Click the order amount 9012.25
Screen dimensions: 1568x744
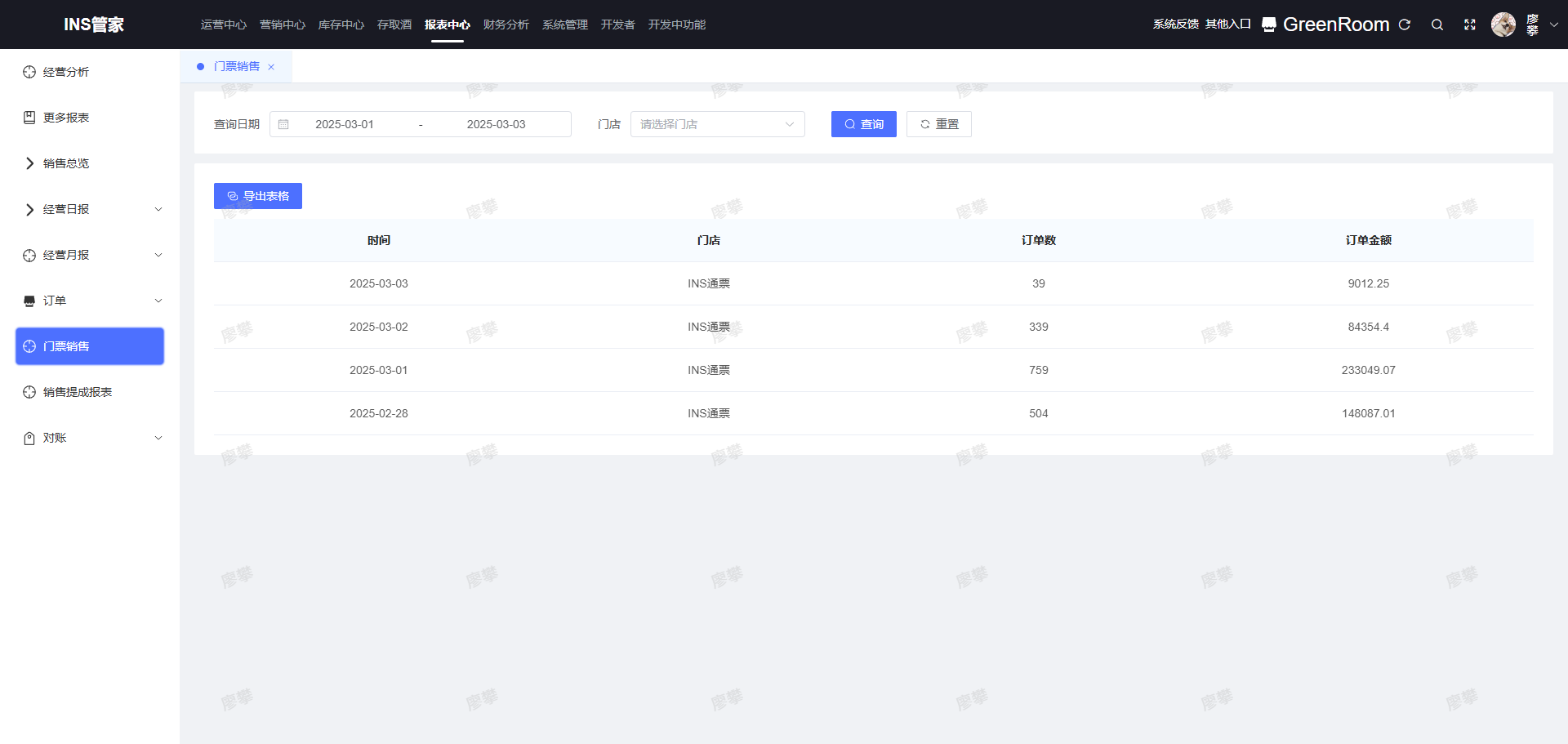(x=1369, y=283)
